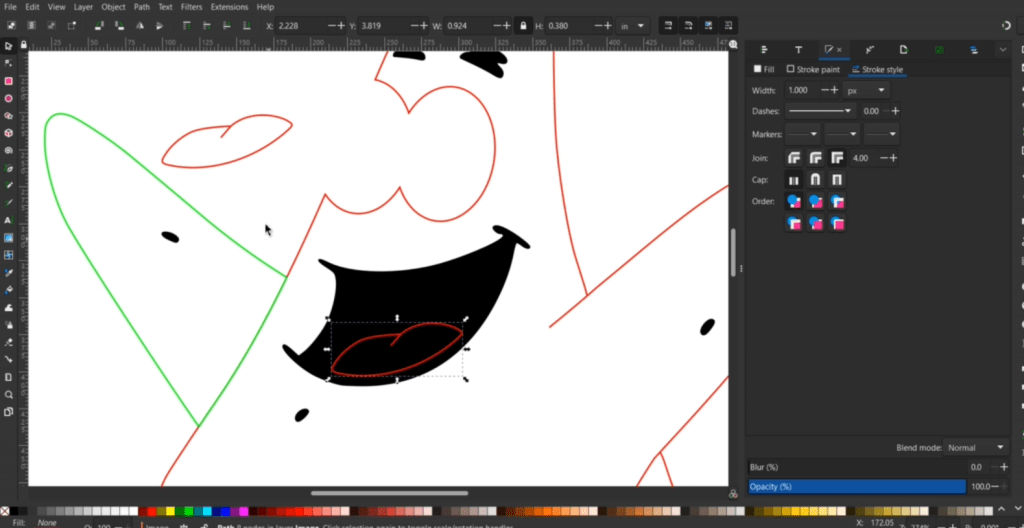This screenshot has width=1024, height=528.
Task: Click the Opacity (%) slider
Action: [x=857, y=486]
